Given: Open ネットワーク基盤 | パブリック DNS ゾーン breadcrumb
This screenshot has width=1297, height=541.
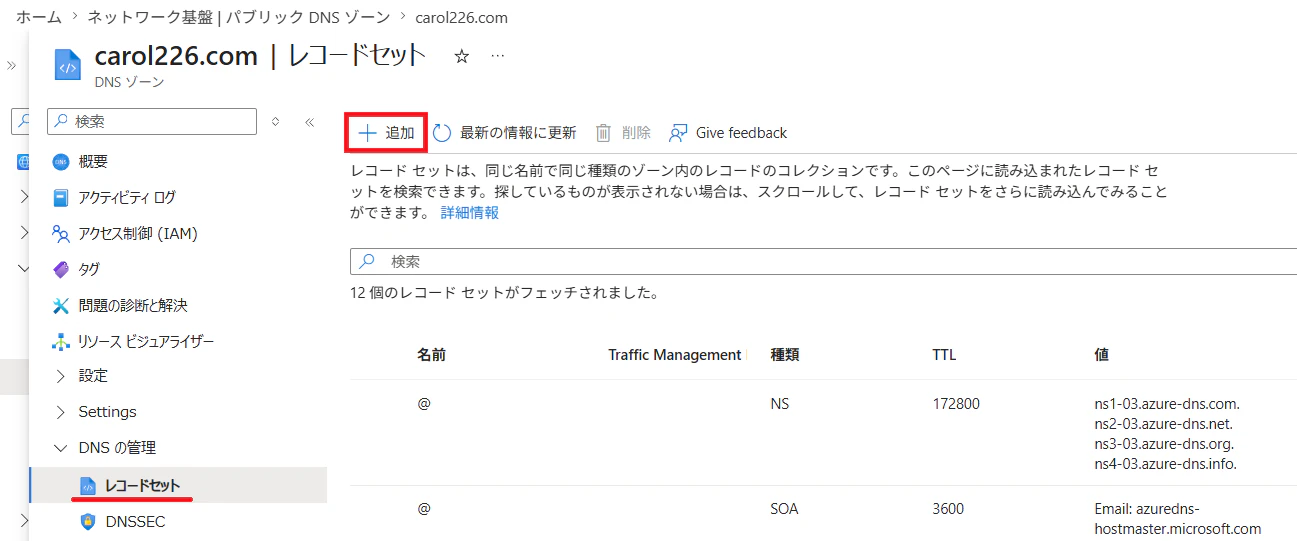Looking at the screenshot, I should pos(237,17).
